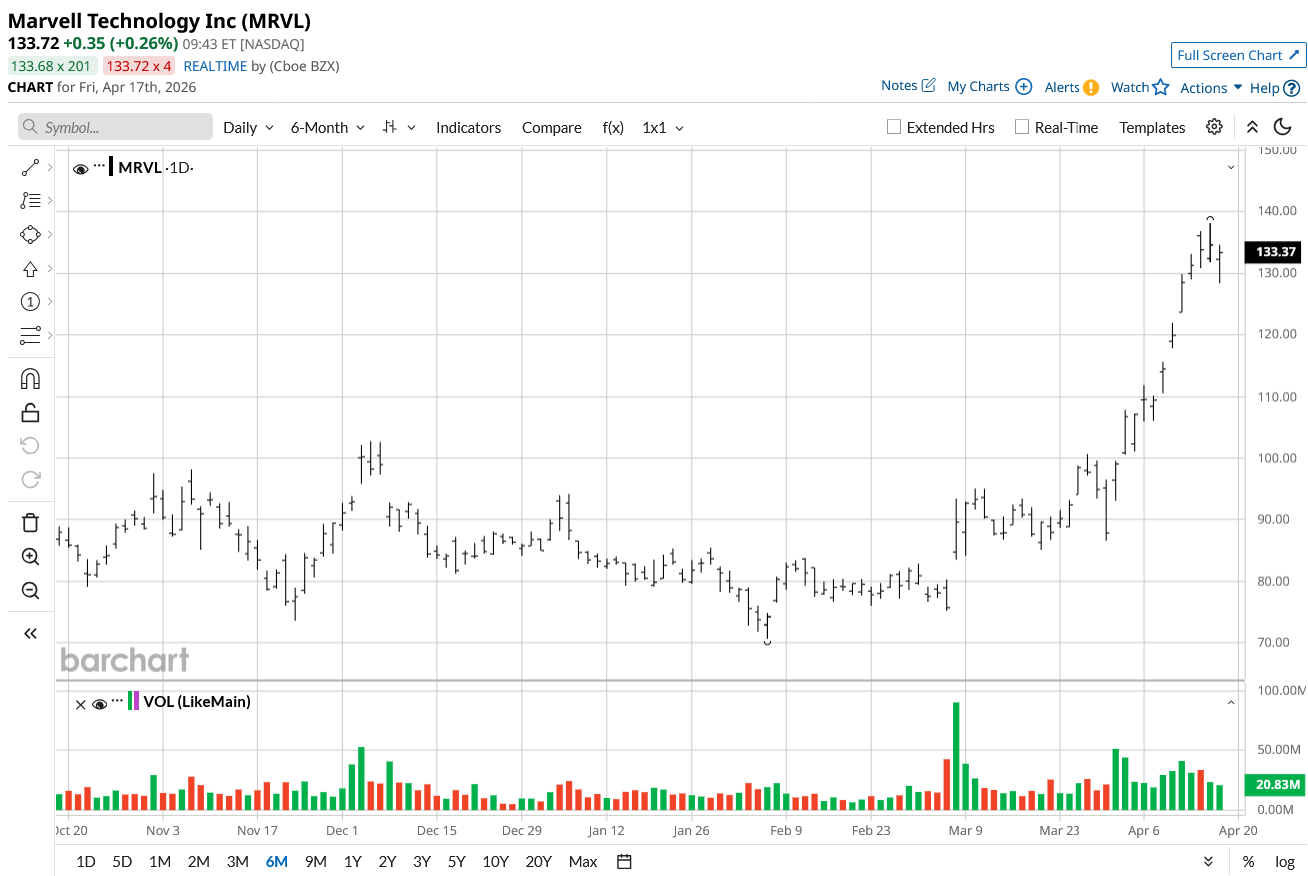
Task: Collapse the left drawing toolbar
Action: (x=30, y=633)
